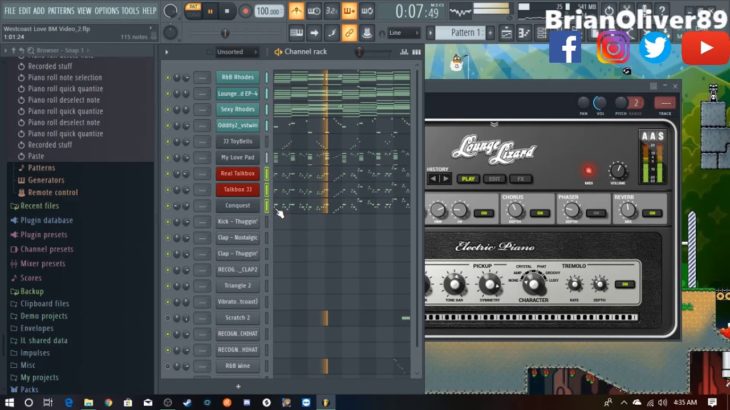
Task: Toggle auto-scroll arrow icon
Action: click(314, 33)
